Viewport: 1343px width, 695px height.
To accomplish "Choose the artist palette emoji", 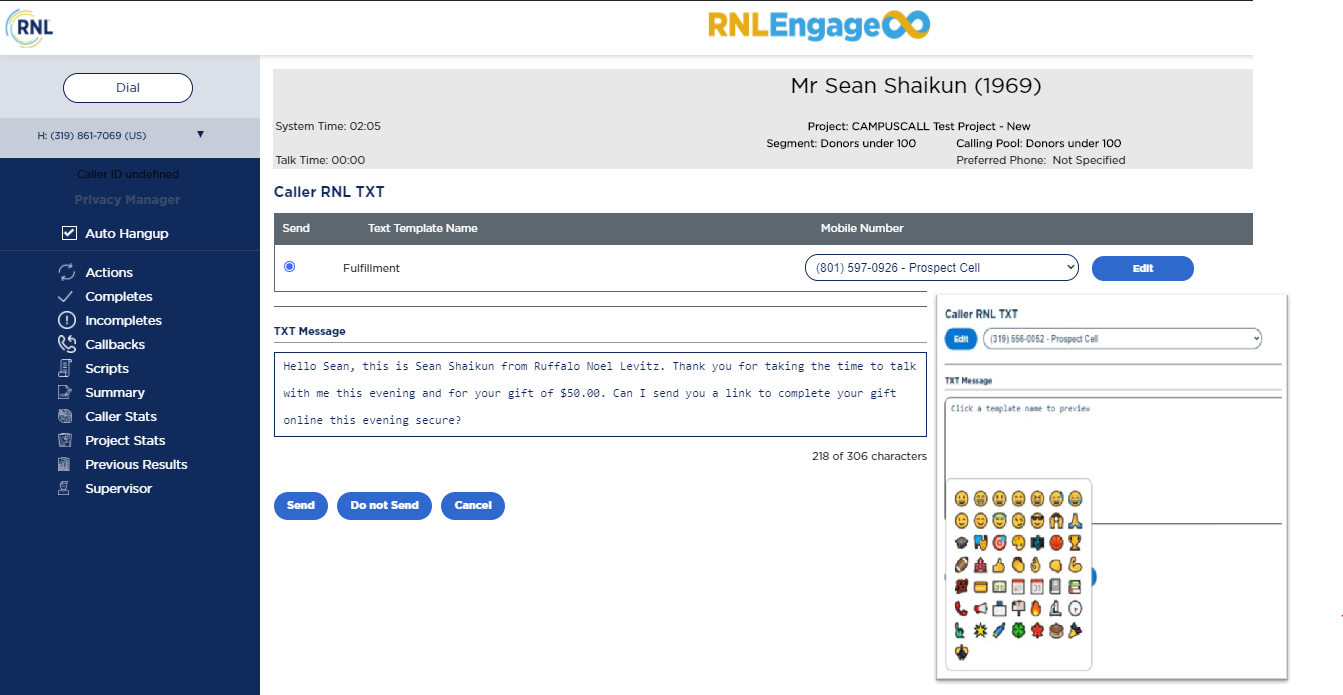I will pyautogui.click(x=1018, y=542).
